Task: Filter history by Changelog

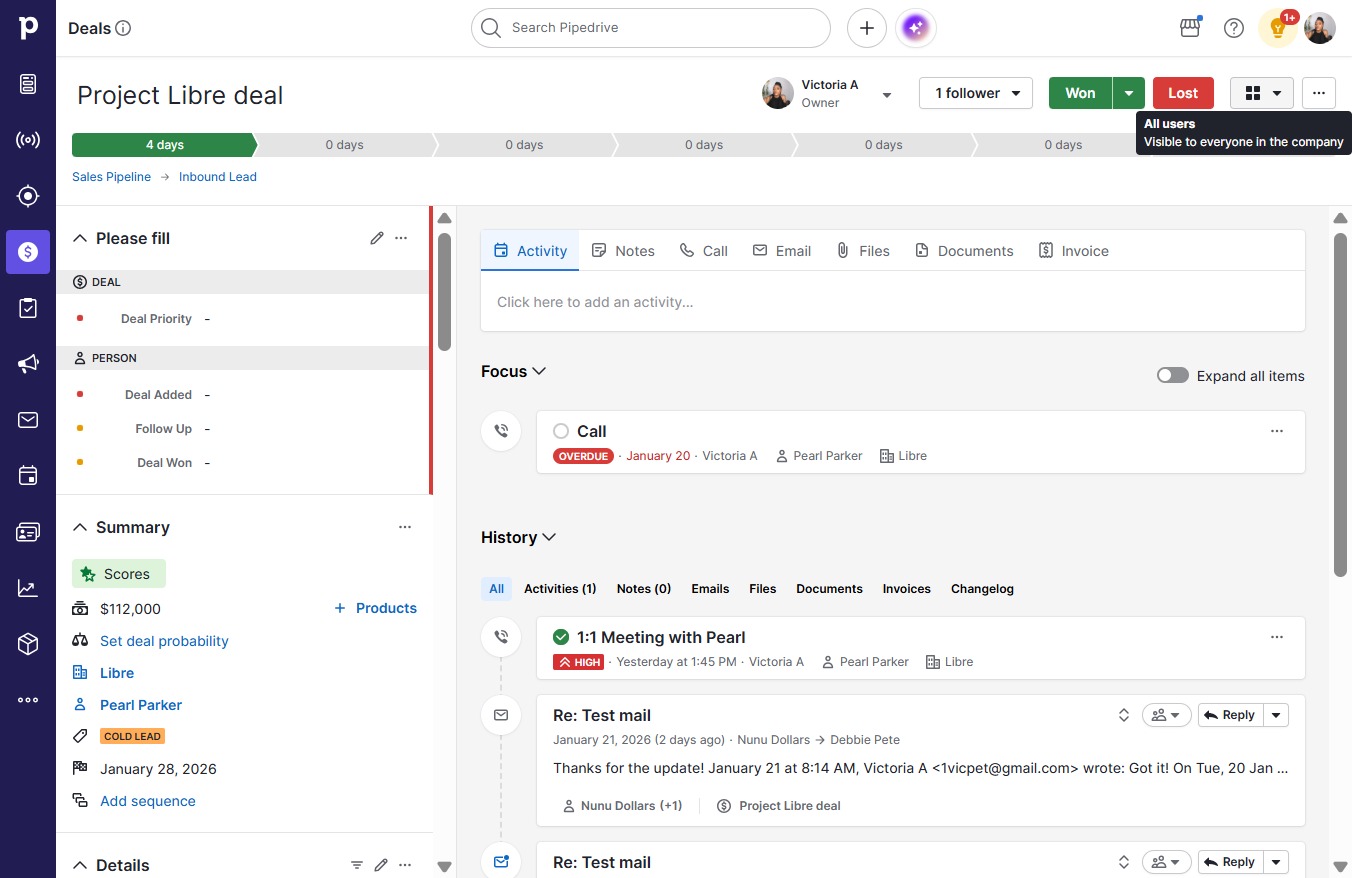Action: tap(982, 589)
